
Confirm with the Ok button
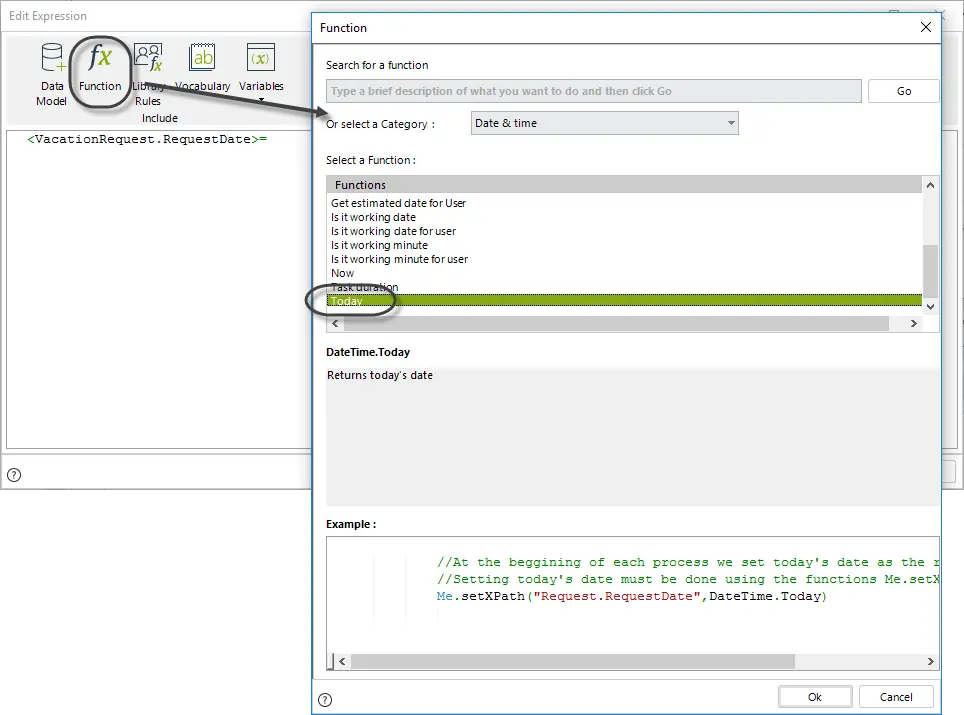coord(815,697)
